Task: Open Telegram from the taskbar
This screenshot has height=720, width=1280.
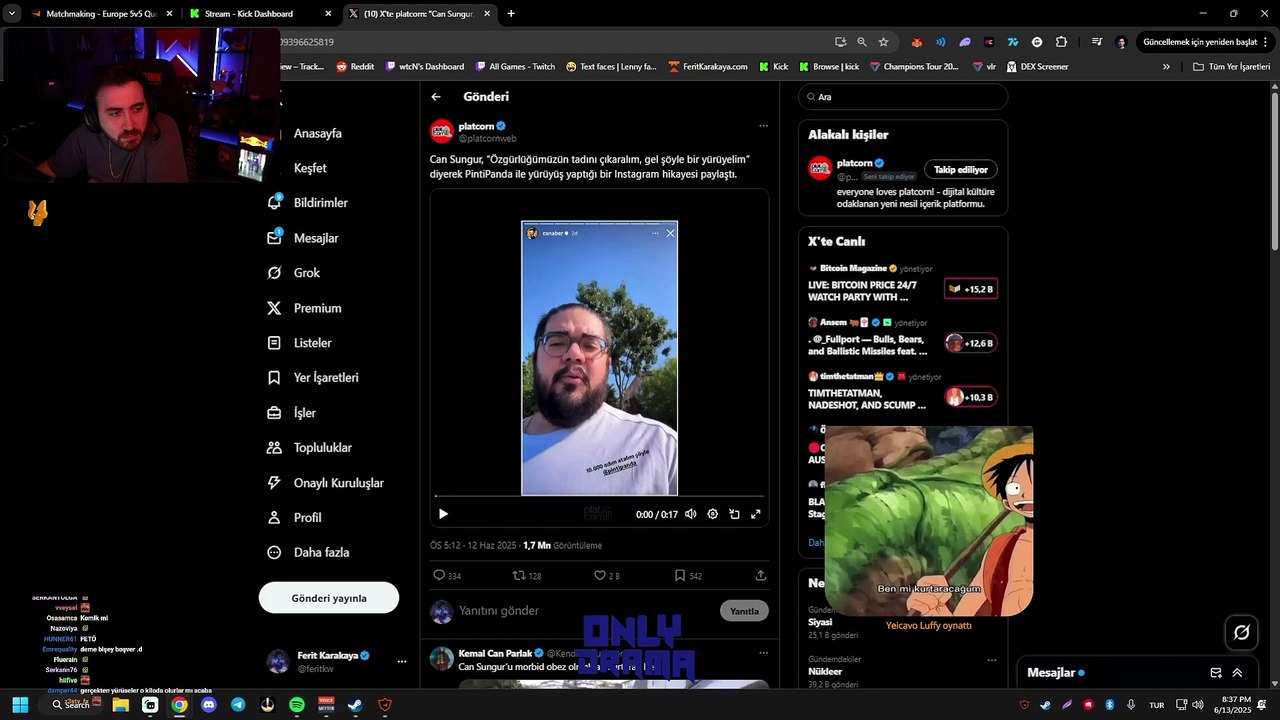Action: click(x=238, y=705)
